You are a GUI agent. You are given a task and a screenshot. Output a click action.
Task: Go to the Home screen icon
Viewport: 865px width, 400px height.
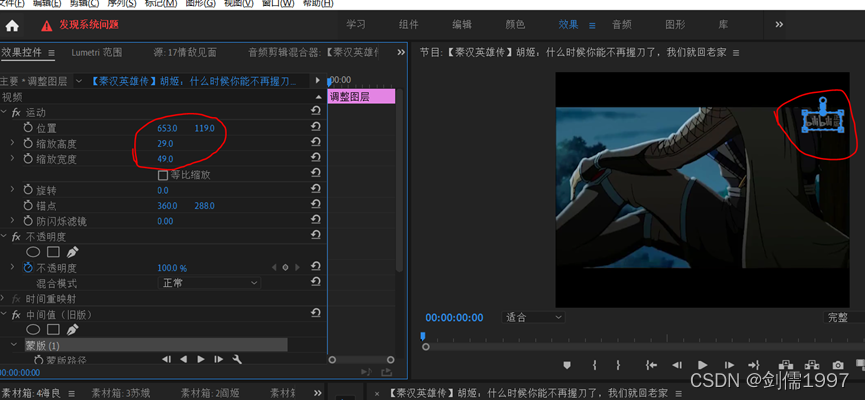12,25
